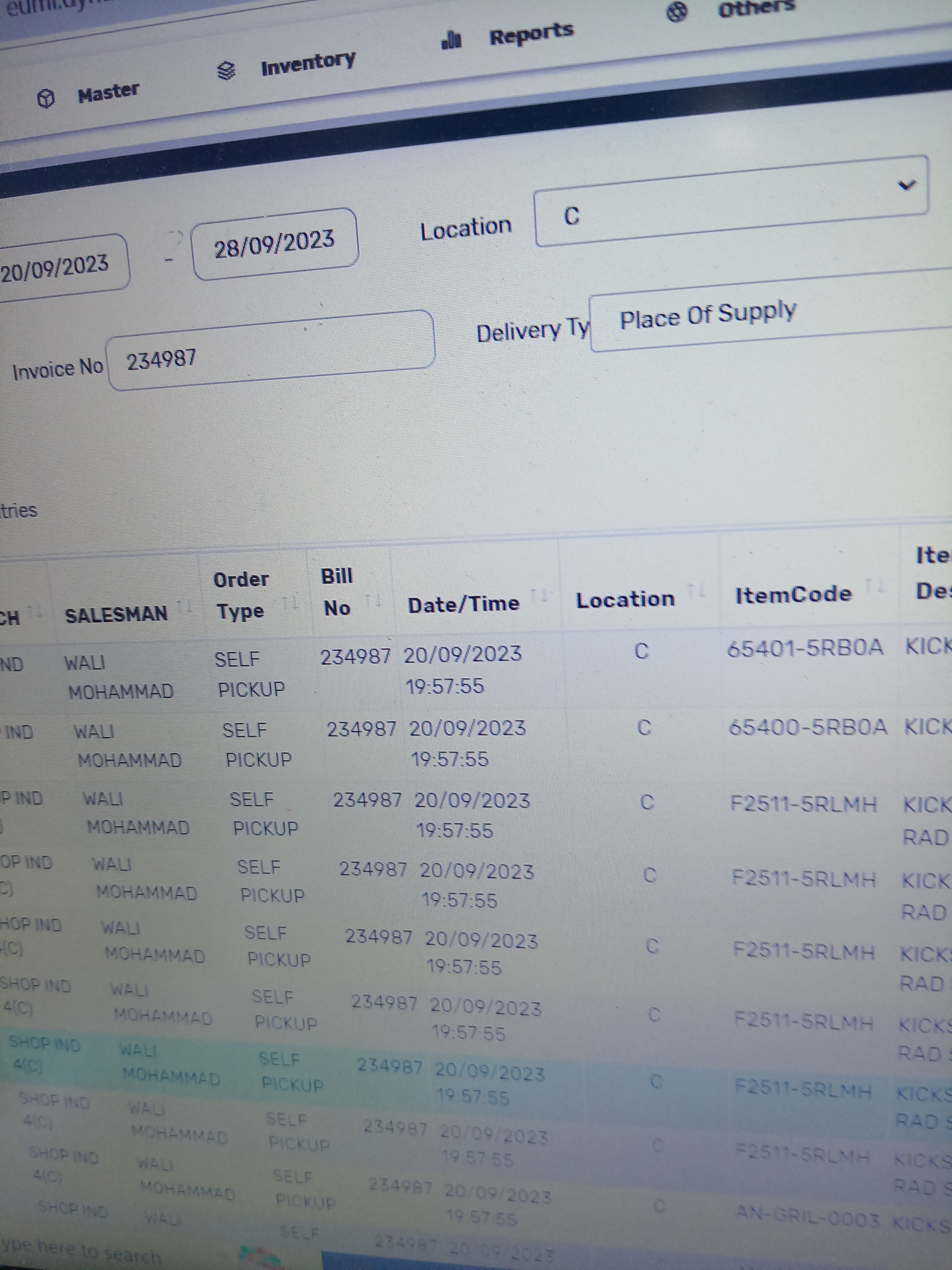The image size is (952, 1270).
Task: Click the Location column header text
Action: 625,599
